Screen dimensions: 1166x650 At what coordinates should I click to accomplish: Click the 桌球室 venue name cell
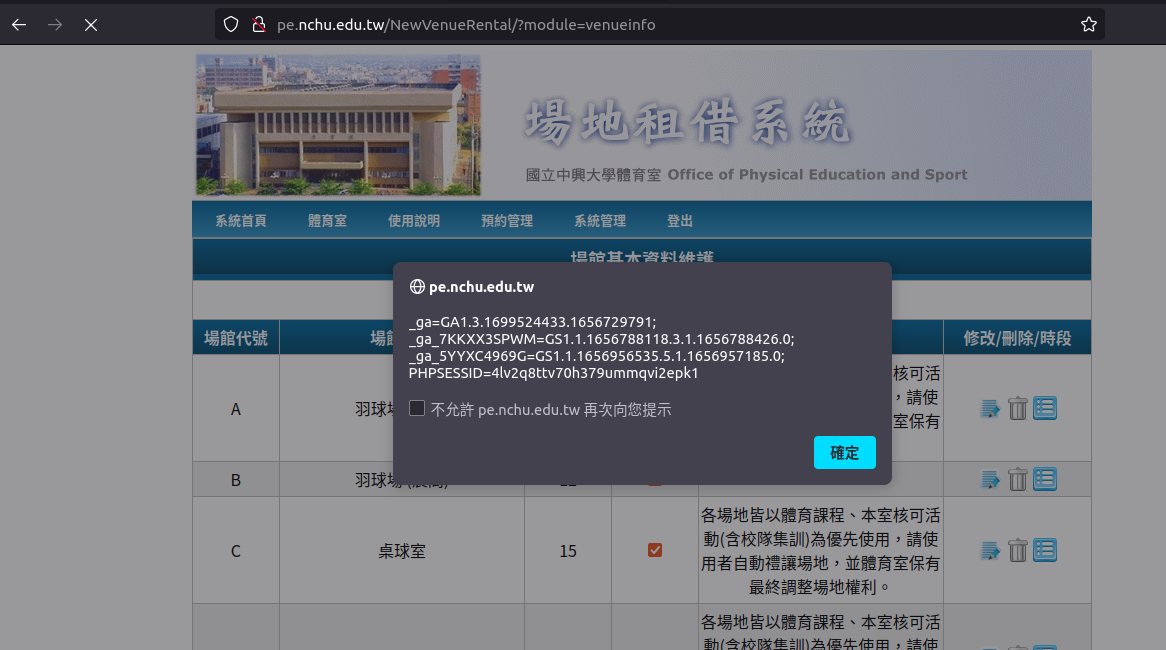(x=402, y=551)
